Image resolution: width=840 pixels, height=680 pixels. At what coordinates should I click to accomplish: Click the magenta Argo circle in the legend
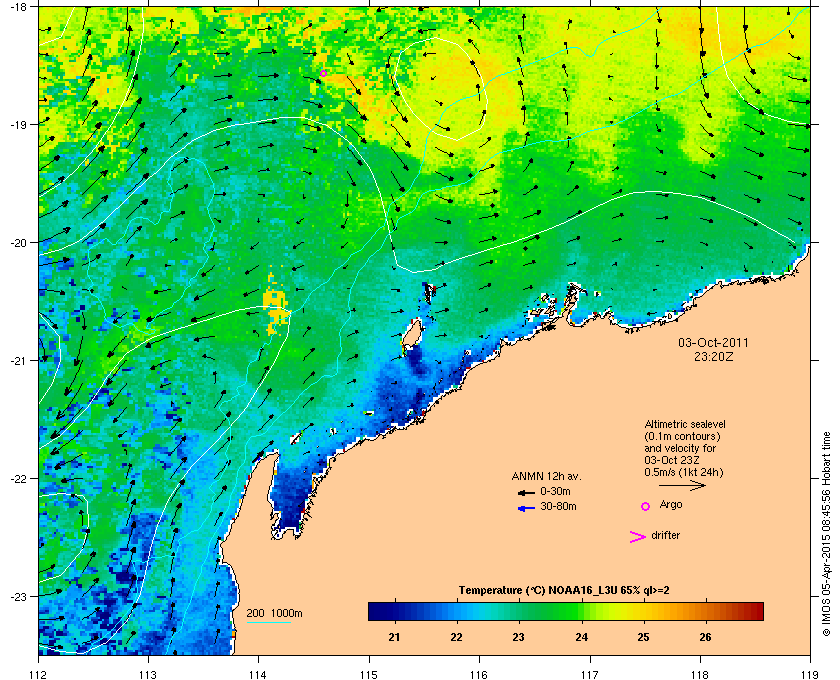click(x=646, y=506)
